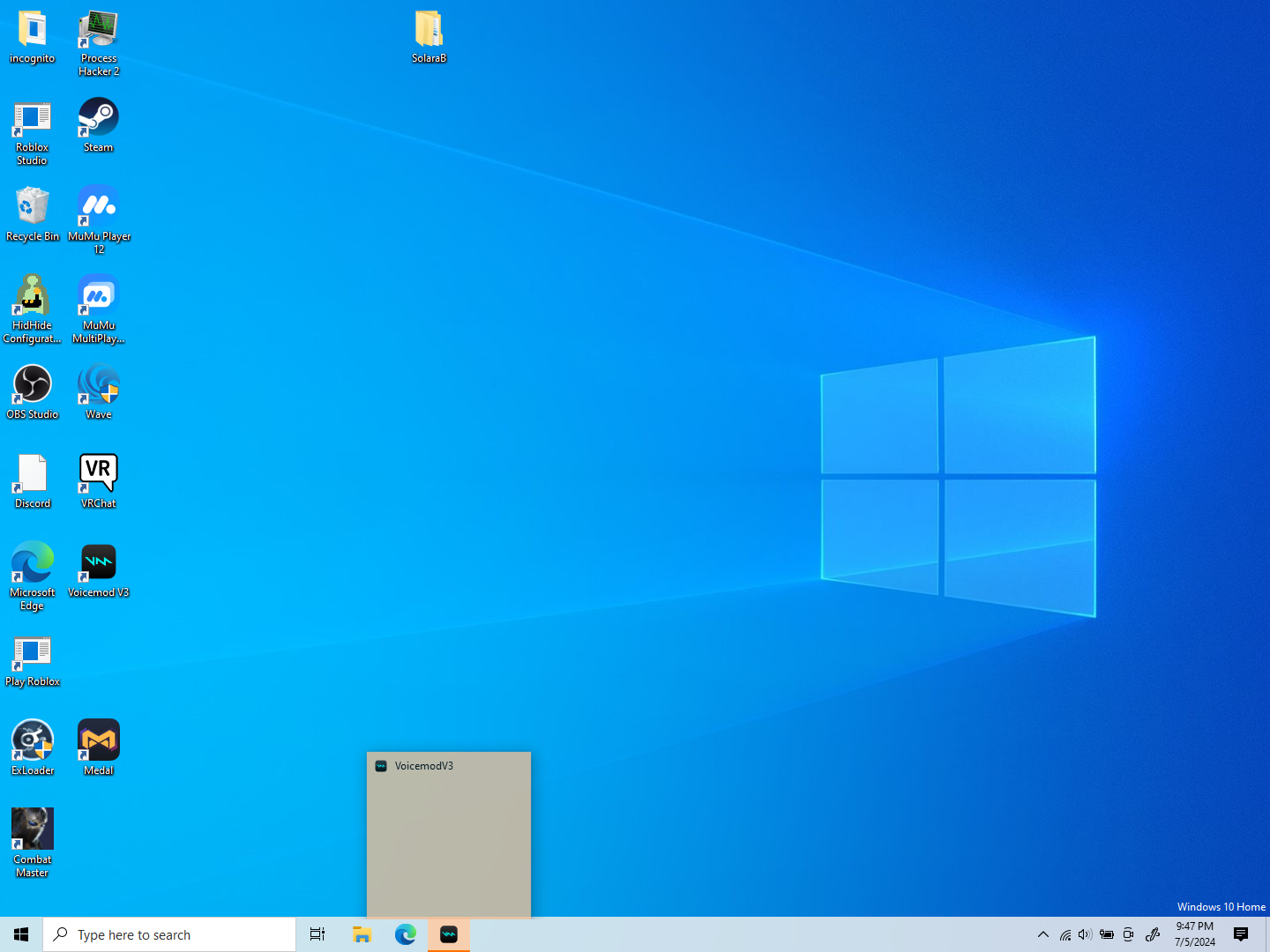This screenshot has width=1270, height=952.
Task: Open File Explorer from the taskbar
Action: tap(362, 934)
